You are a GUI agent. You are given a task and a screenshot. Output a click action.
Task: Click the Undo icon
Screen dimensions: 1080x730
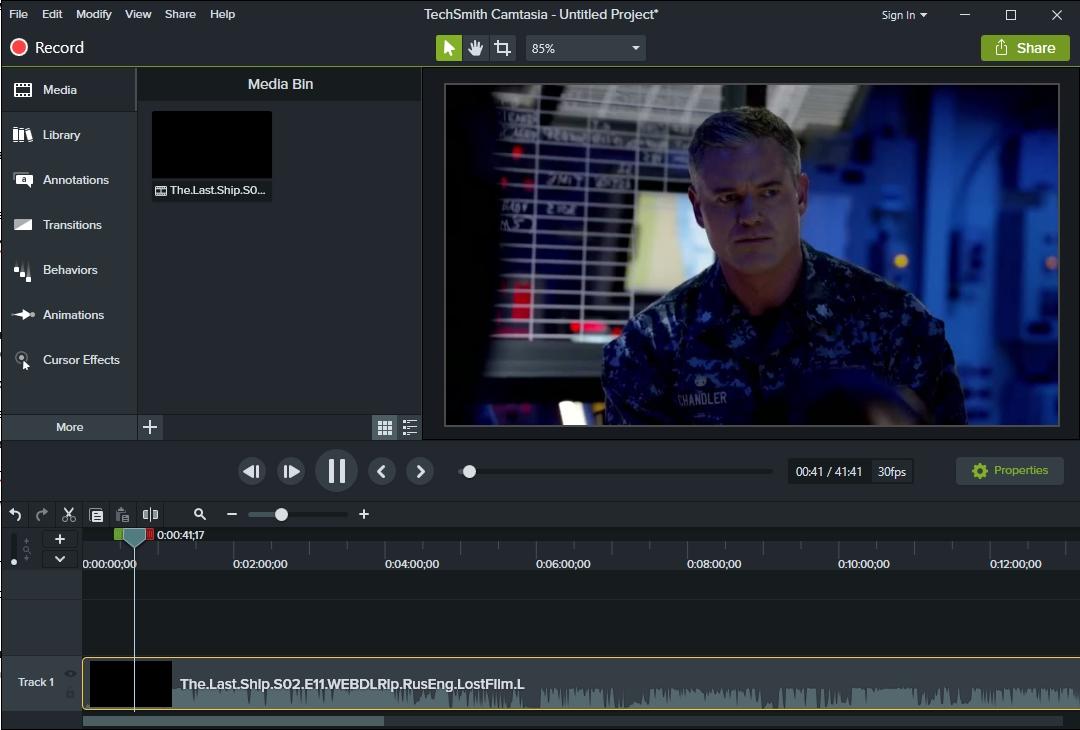tap(15, 514)
